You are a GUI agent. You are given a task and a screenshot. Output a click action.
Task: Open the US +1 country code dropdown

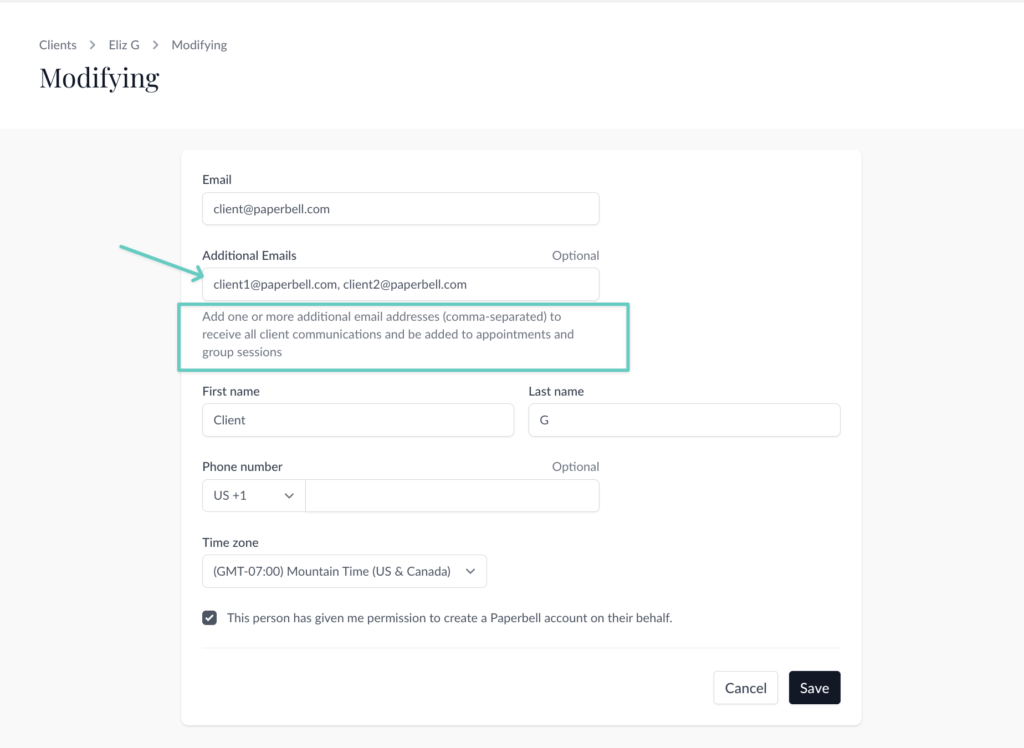[x=253, y=495]
